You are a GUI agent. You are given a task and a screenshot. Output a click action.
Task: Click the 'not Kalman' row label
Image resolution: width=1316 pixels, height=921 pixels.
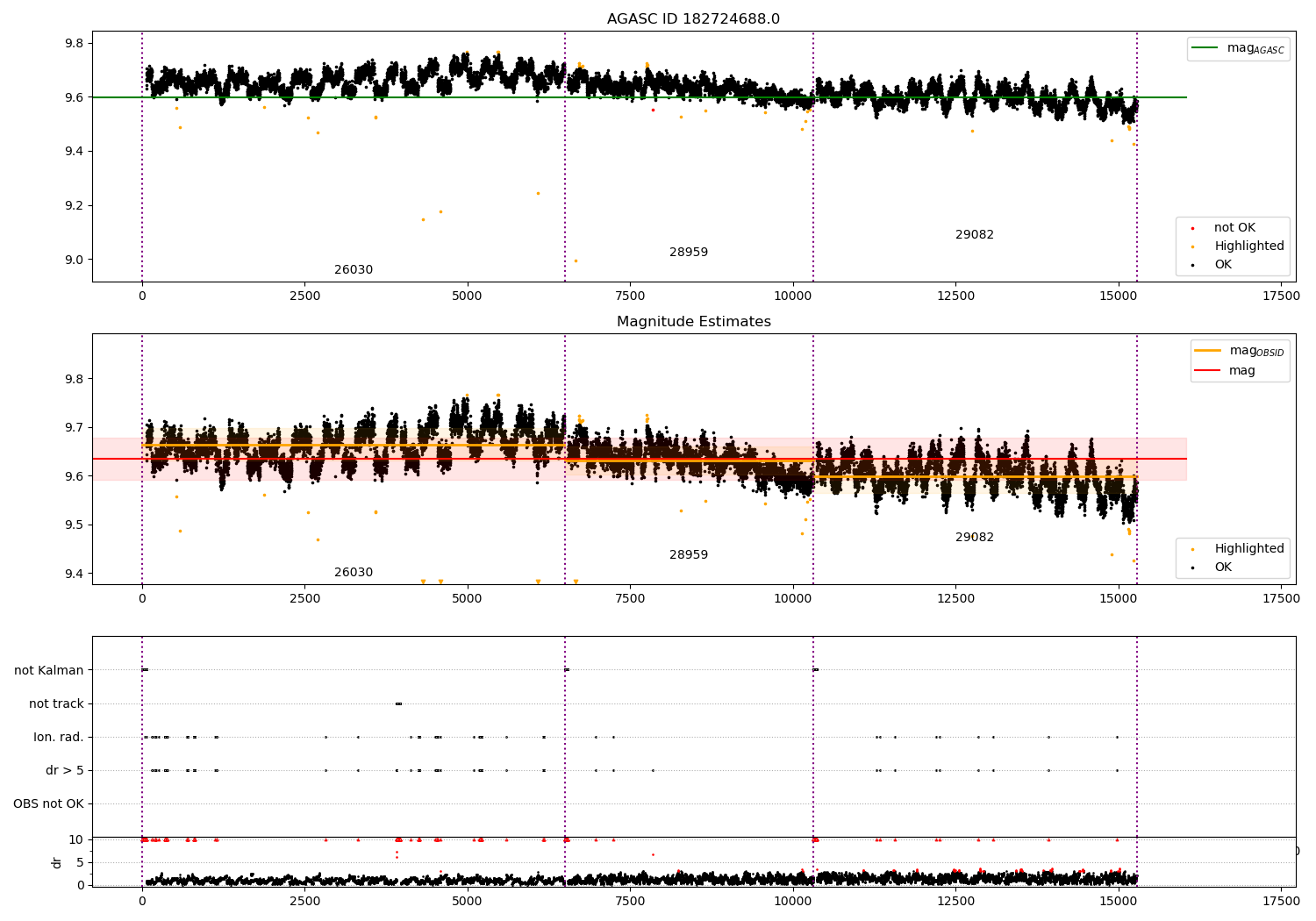tap(49, 670)
